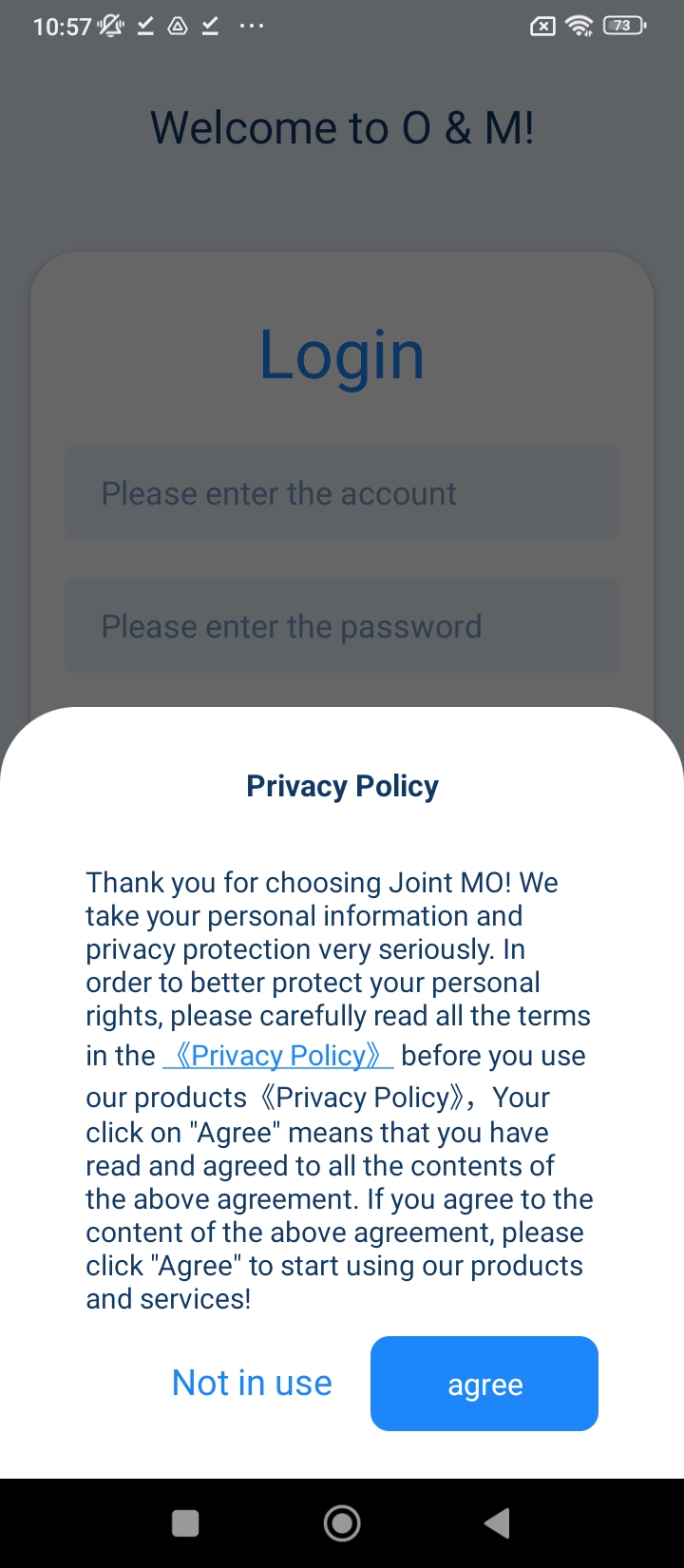
Task: Open the underlined 《Privacy Policy》 link
Action: [278, 1056]
